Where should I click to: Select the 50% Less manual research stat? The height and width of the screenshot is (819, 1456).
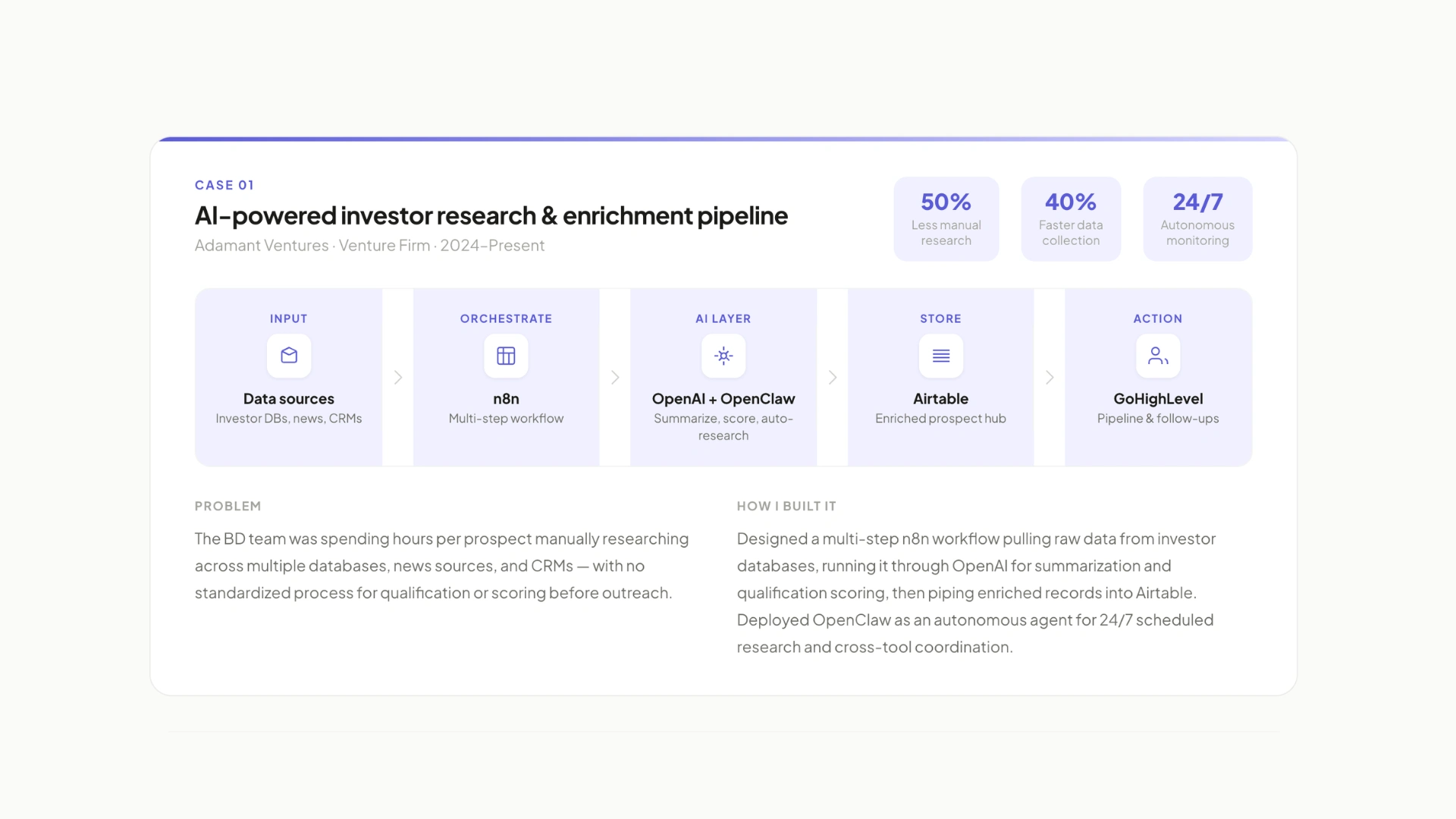coord(946,219)
